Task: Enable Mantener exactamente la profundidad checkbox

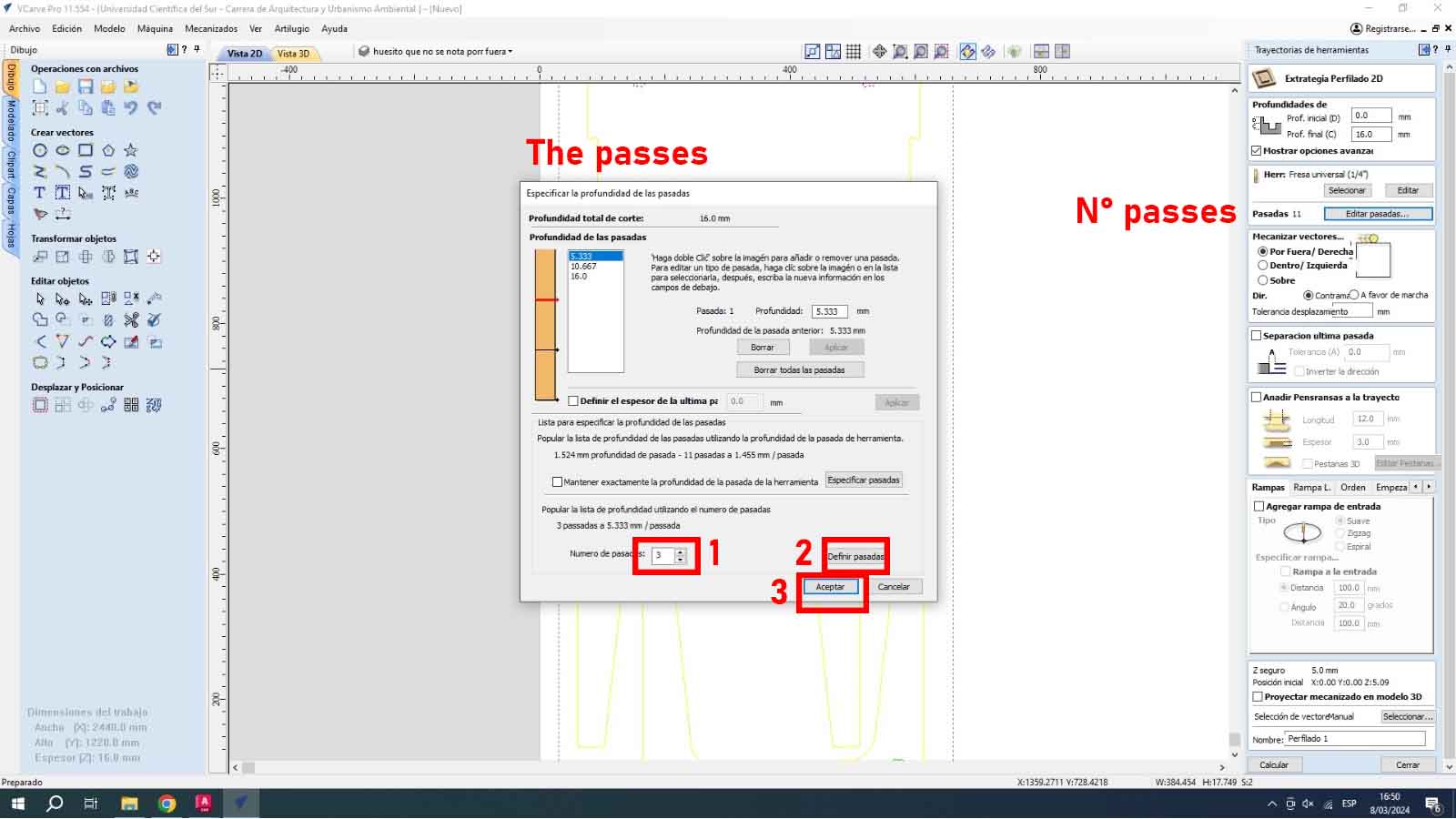Action: tap(557, 482)
